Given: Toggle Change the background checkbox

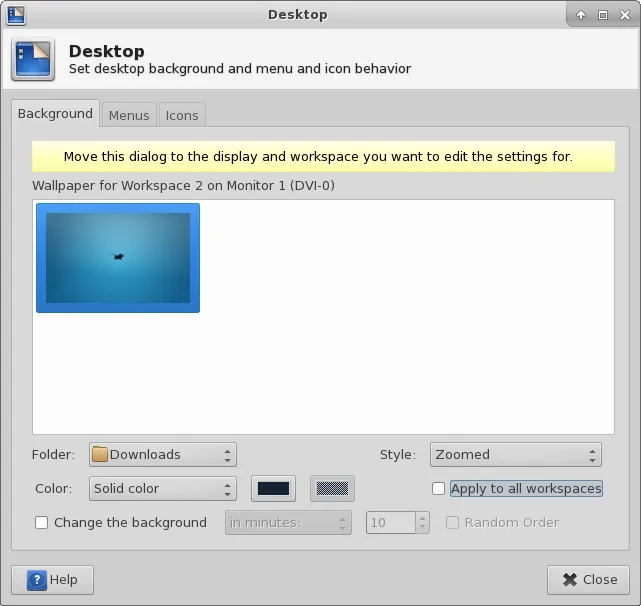Looking at the screenshot, I should tap(41, 522).
